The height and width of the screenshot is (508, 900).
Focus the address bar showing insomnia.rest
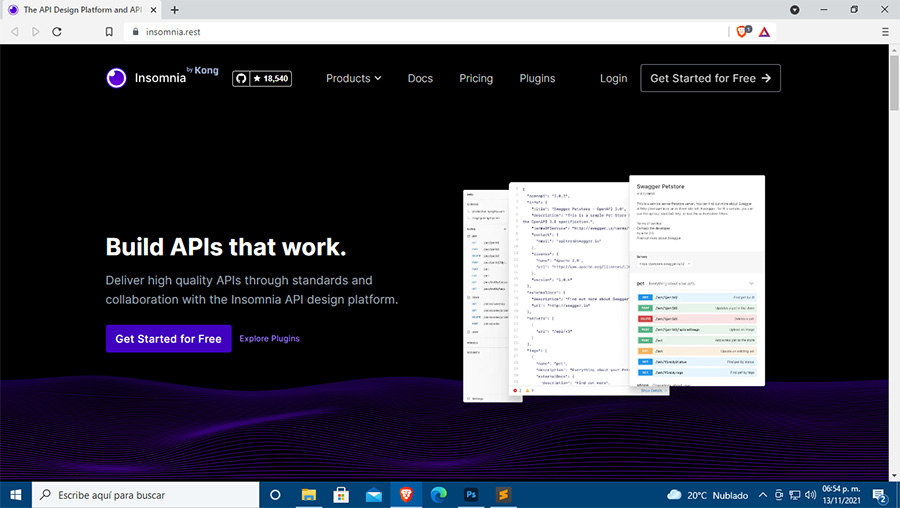[400, 32]
